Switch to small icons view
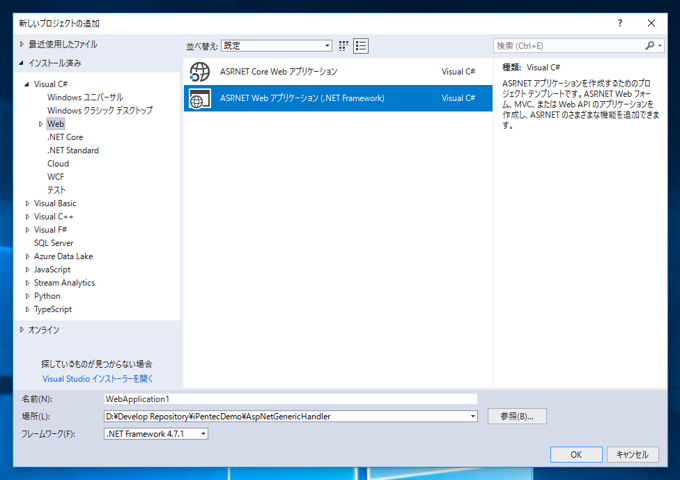 pos(343,46)
